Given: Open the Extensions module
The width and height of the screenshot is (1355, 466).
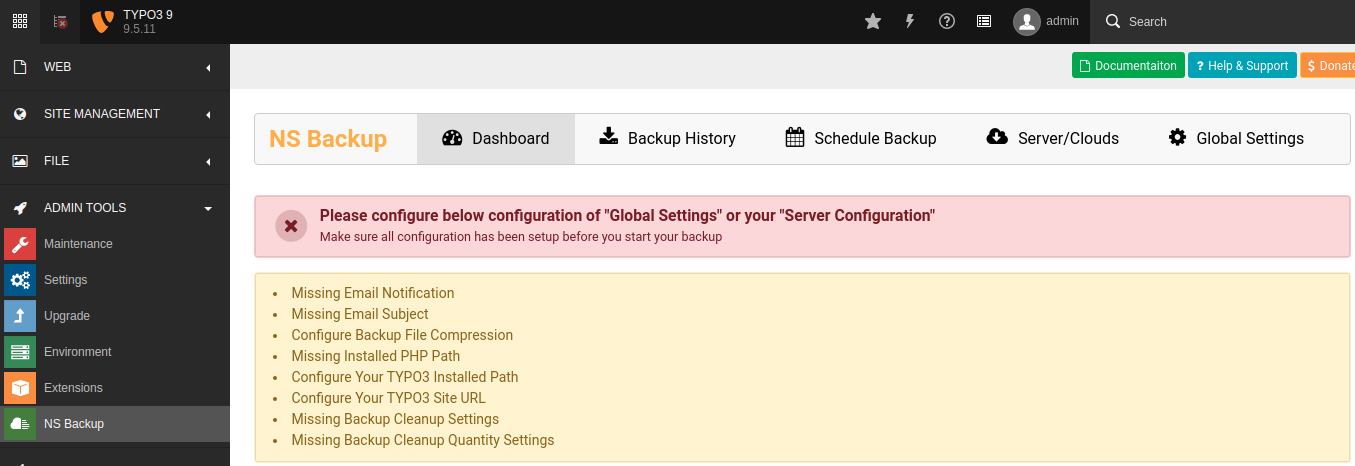Looking at the screenshot, I should pos(115,388).
